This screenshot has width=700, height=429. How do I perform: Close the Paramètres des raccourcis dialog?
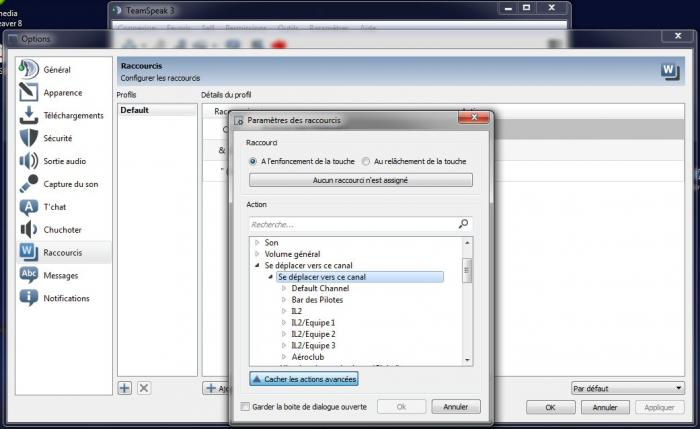[x=474, y=117]
